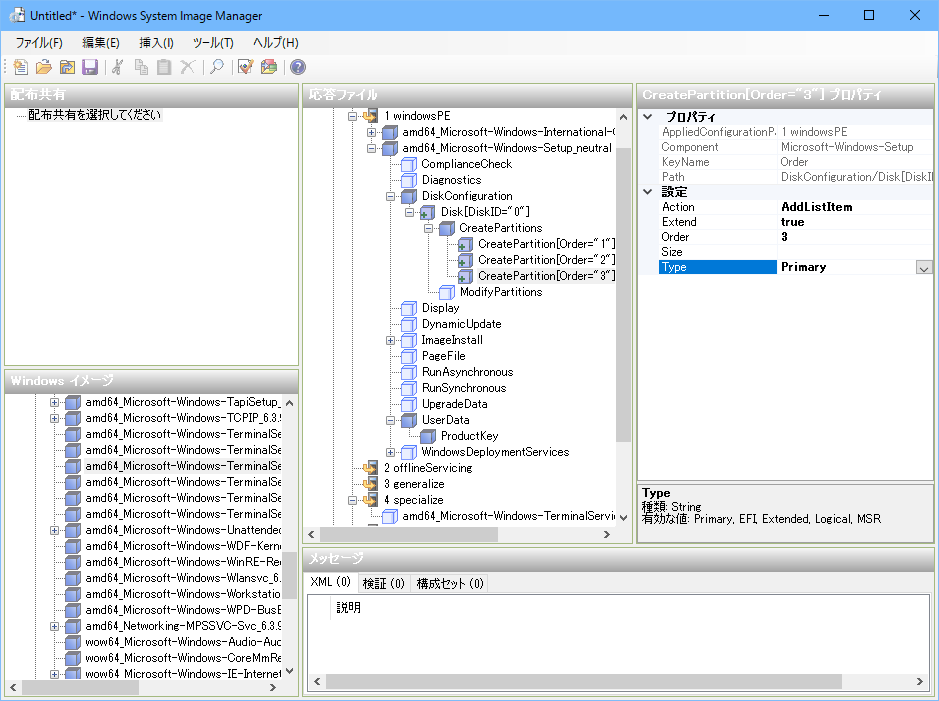The height and width of the screenshot is (701, 939).
Task: Select the DynamicUpdate node
Action: (x=462, y=324)
